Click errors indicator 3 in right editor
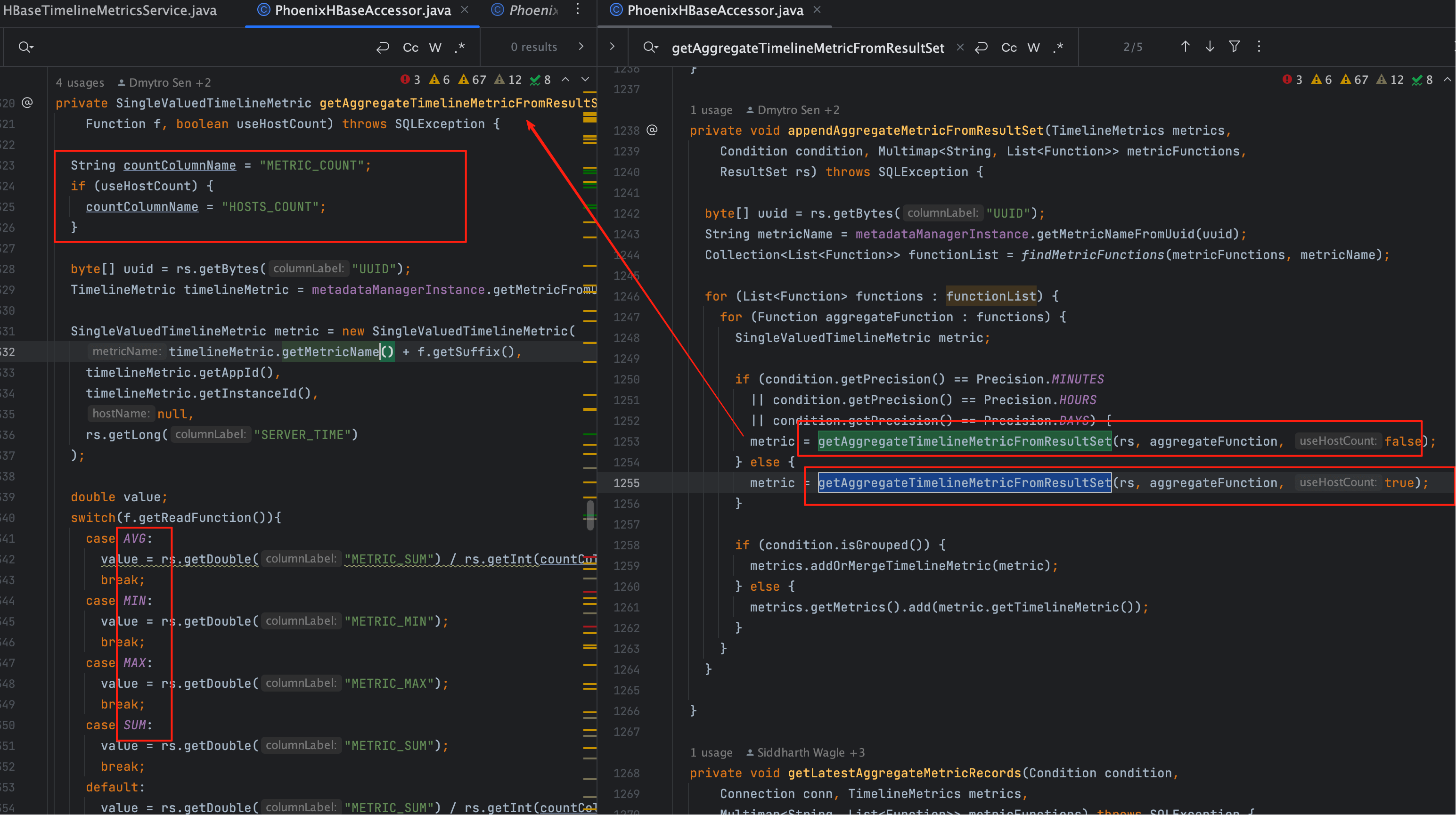 tap(1292, 80)
